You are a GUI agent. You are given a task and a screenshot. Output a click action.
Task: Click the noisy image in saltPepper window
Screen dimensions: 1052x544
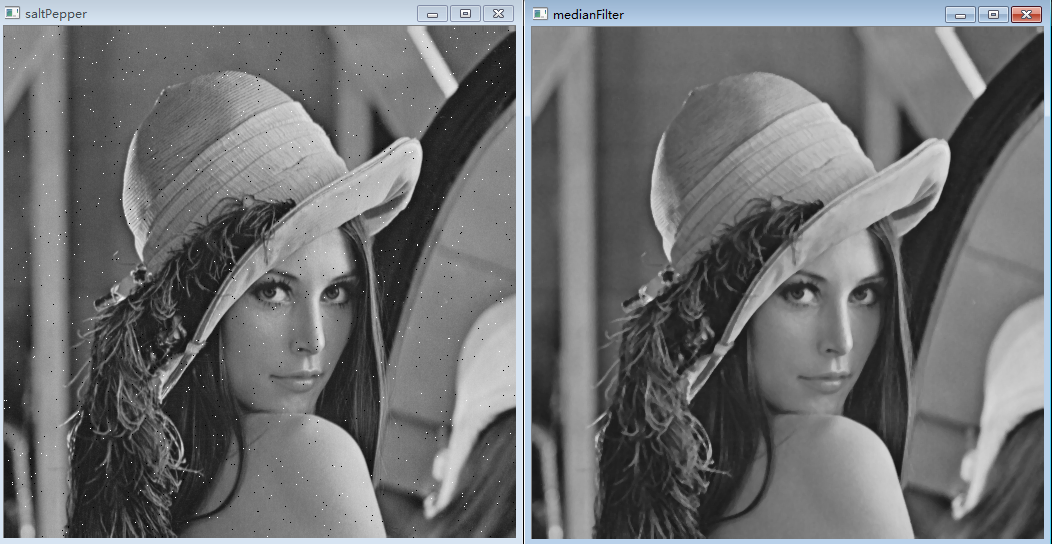[x=260, y=282]
